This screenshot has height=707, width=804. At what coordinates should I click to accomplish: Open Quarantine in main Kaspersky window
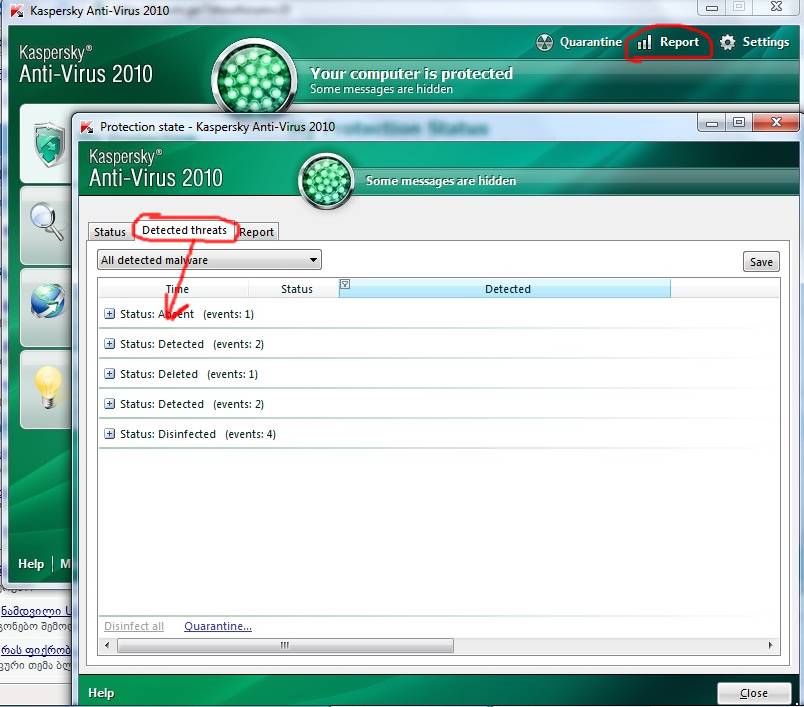click(579, 42)
